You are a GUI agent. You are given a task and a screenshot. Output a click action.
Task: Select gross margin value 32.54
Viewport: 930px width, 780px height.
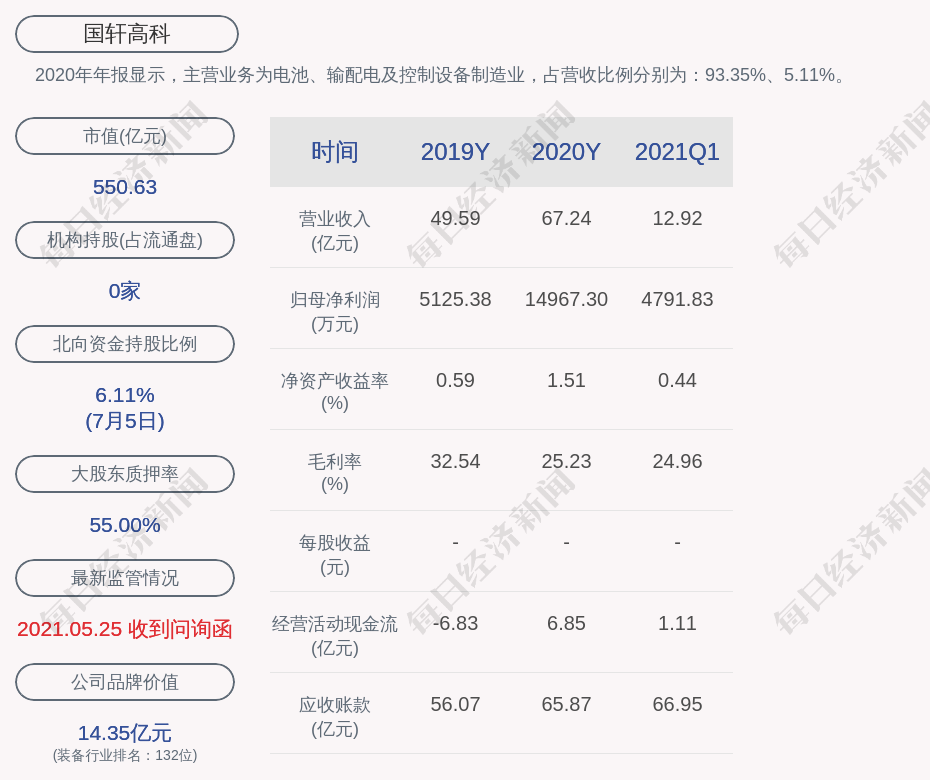(x=455, y=461)
